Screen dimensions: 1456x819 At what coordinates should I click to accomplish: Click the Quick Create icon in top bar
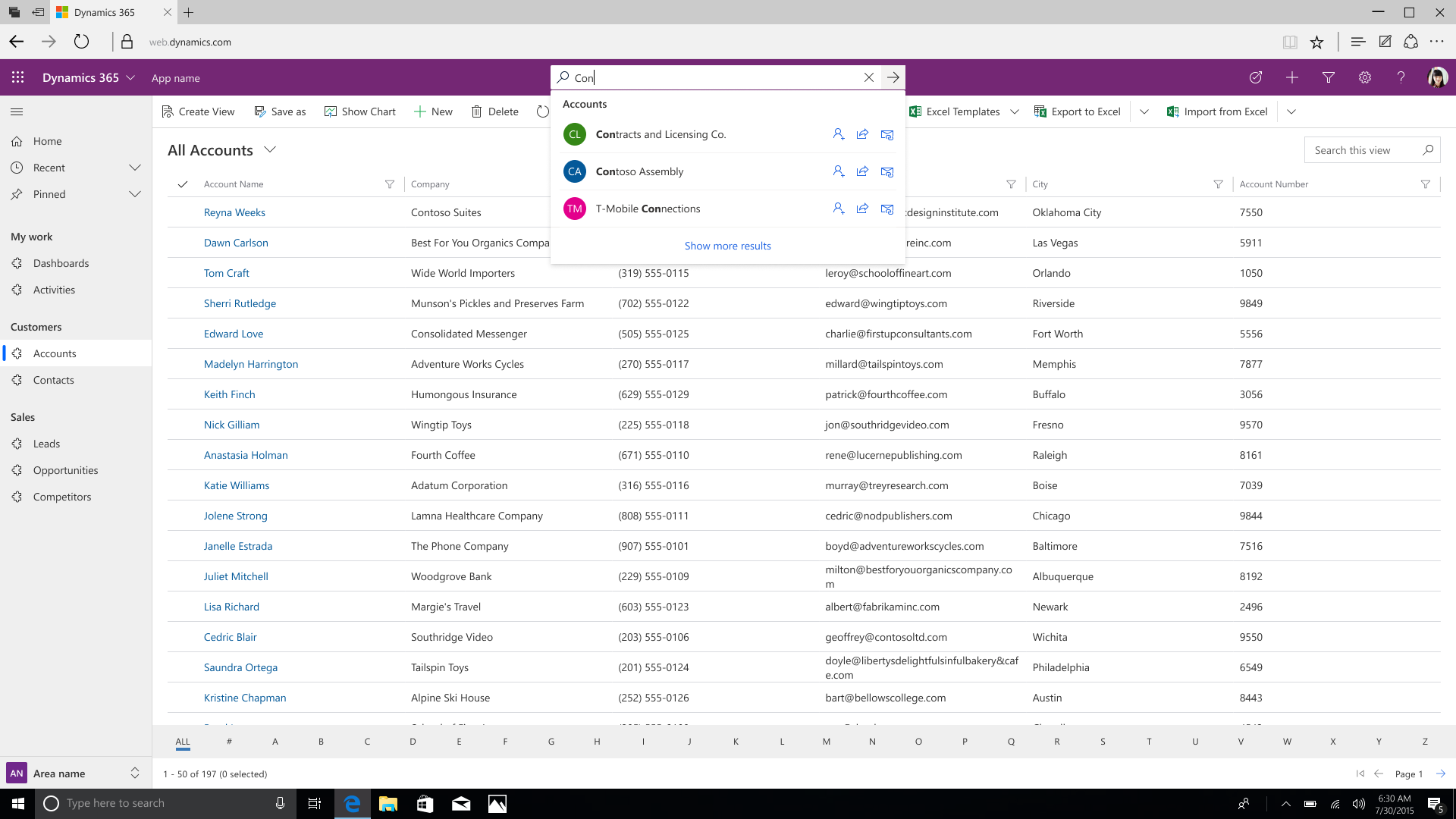point(1293,77)
